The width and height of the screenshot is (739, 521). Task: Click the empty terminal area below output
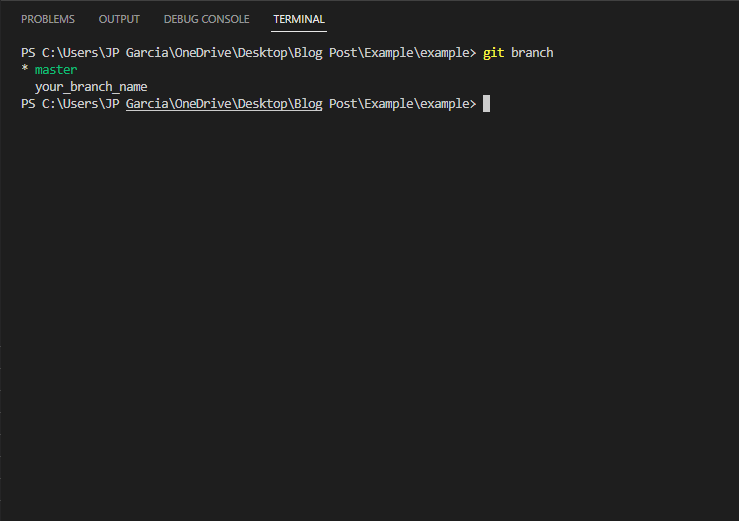pos(370,306)
